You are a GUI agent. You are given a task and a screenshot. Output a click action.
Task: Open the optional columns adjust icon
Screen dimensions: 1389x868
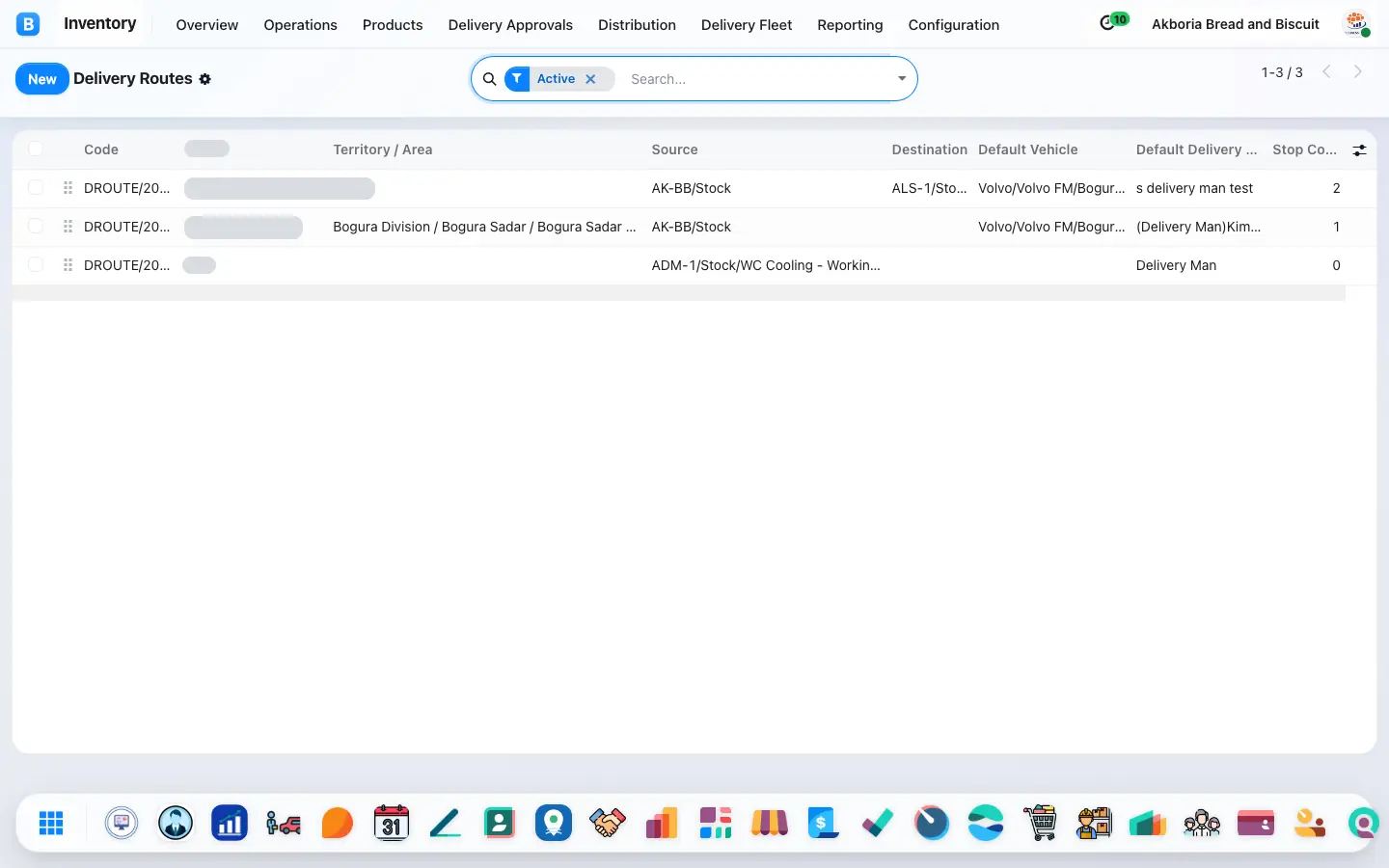(1359, 149)
